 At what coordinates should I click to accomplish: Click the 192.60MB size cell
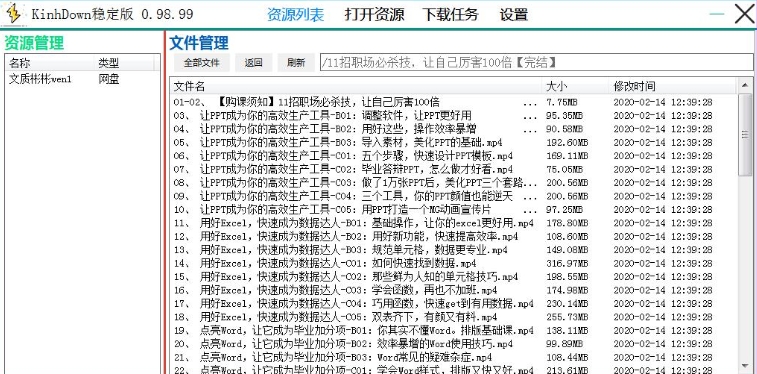[567, 143]
